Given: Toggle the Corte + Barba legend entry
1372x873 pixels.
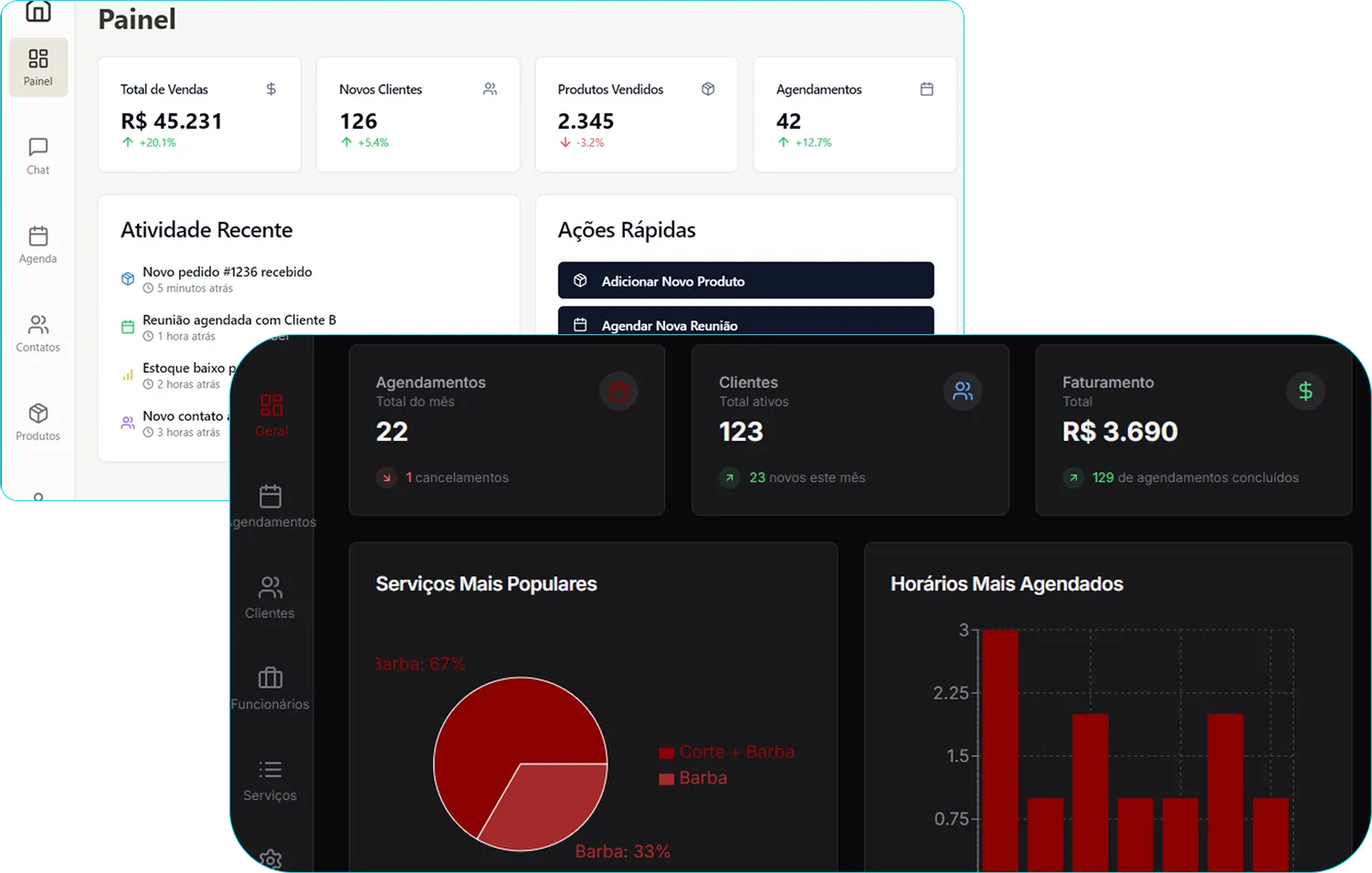Looking at the screenshot, I should [x=727, y=752].
